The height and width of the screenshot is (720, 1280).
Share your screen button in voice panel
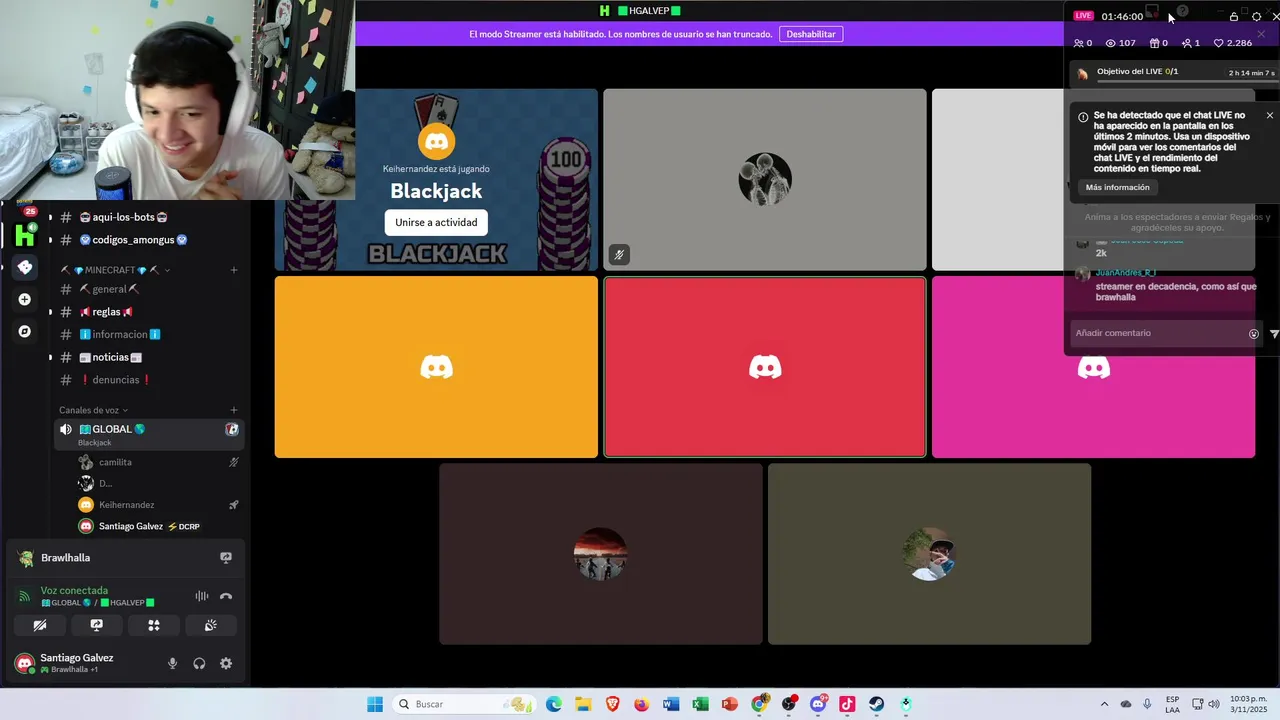click(x=97, y=625)
